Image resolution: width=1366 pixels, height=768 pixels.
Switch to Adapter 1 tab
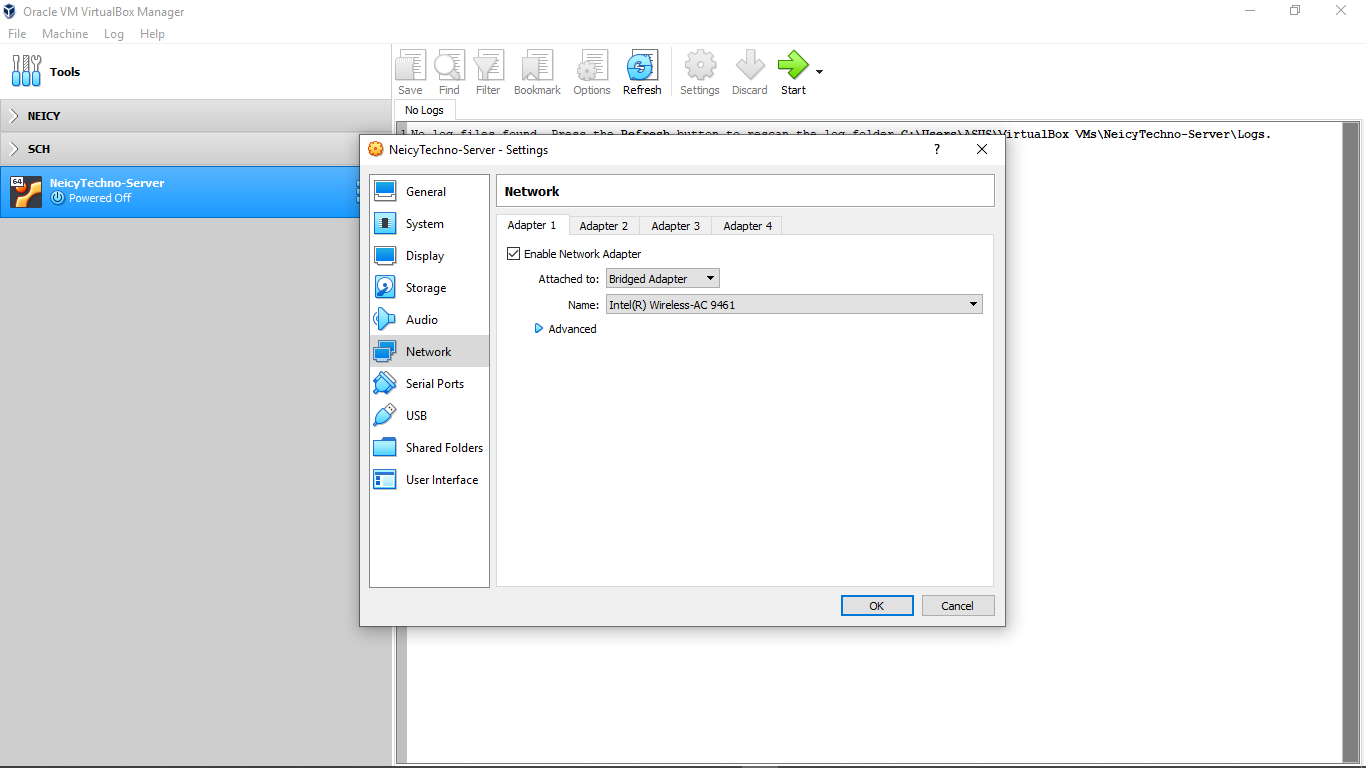pos(532,225)
